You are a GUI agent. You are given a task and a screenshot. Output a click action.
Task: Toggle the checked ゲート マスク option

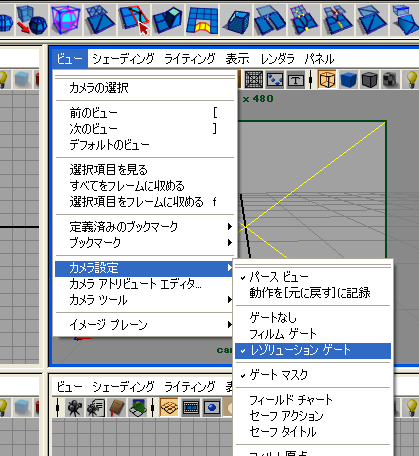point(313,375)
